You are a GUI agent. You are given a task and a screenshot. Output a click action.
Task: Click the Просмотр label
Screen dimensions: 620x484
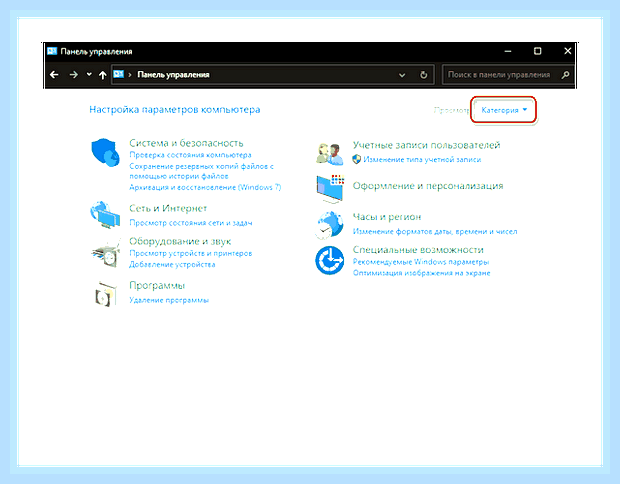click(x=452, y=110)
